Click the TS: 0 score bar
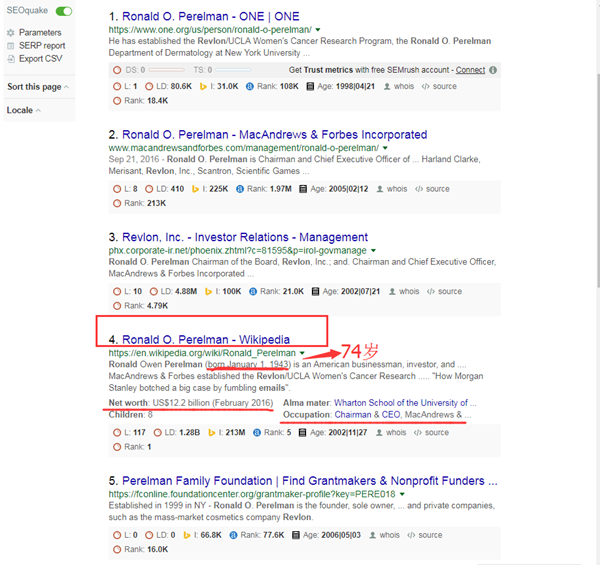Screen dimensions: 600x565 pos(233,70)
